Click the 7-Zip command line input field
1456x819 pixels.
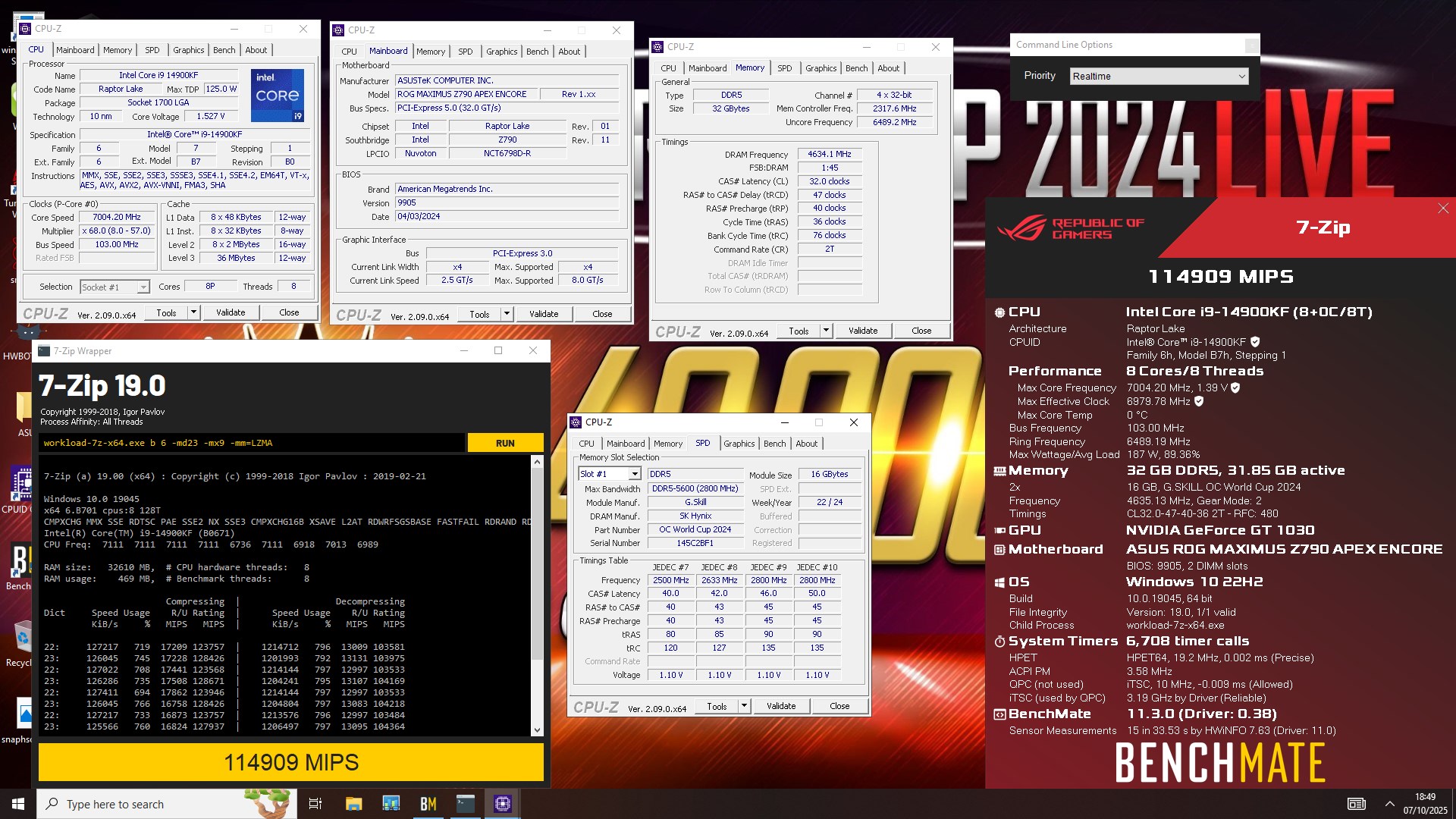[x=252, y=443]
